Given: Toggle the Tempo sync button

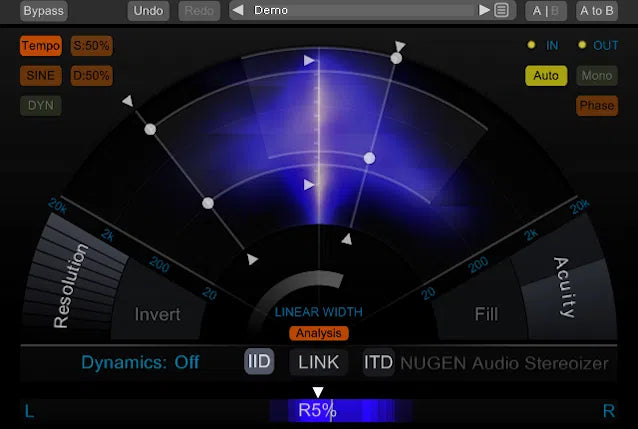Looking at the screenshot, I should coord(41,46).
